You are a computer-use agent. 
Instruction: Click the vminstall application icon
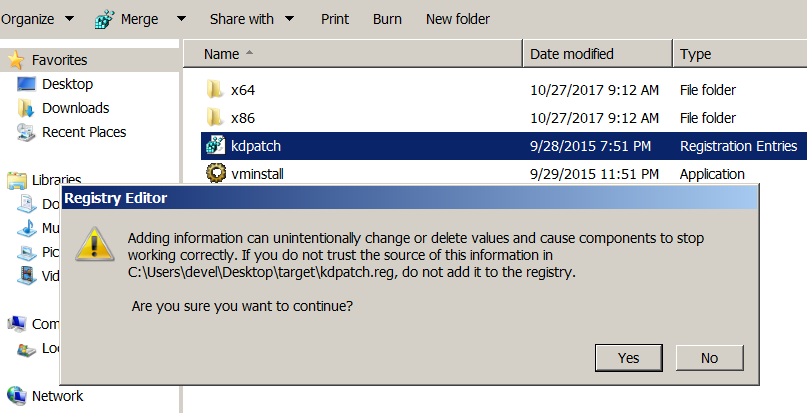(214, 174)
